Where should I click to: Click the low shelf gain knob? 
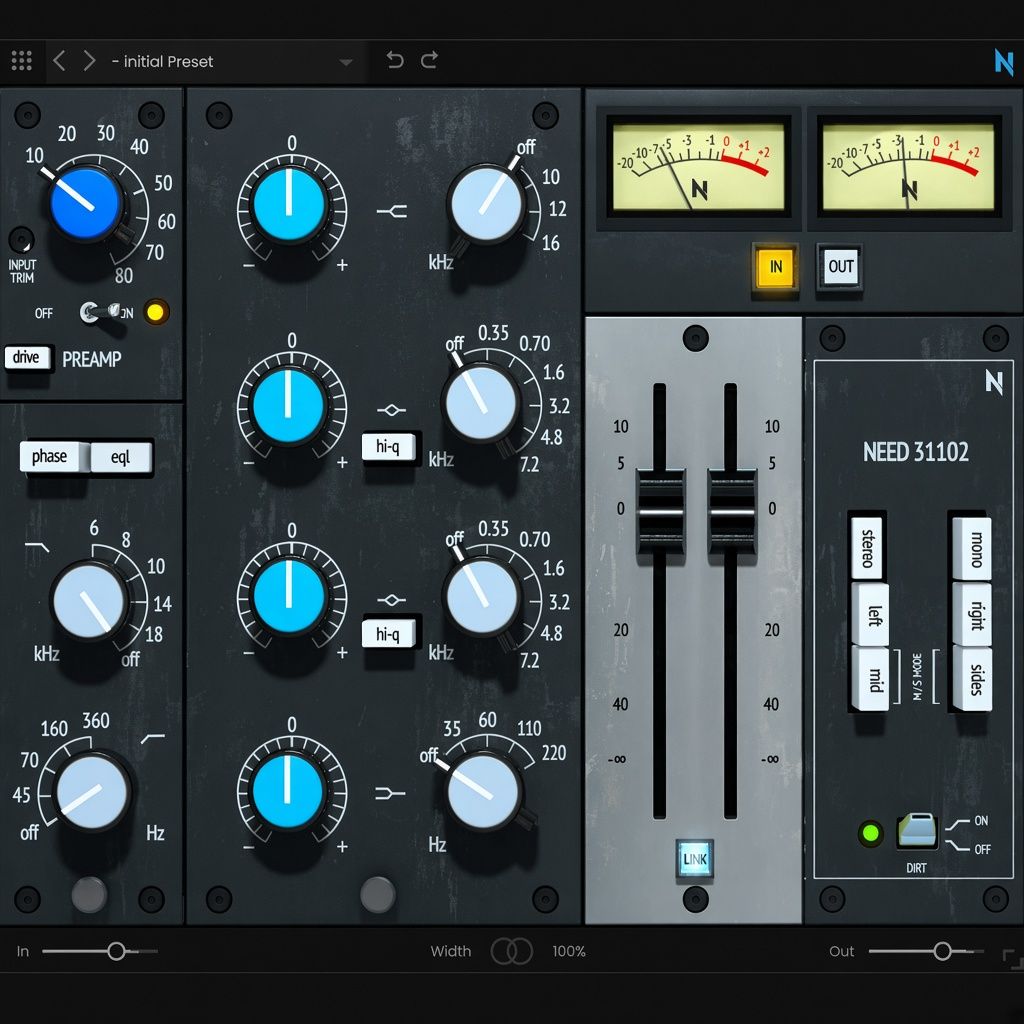[x=288, y=791]
